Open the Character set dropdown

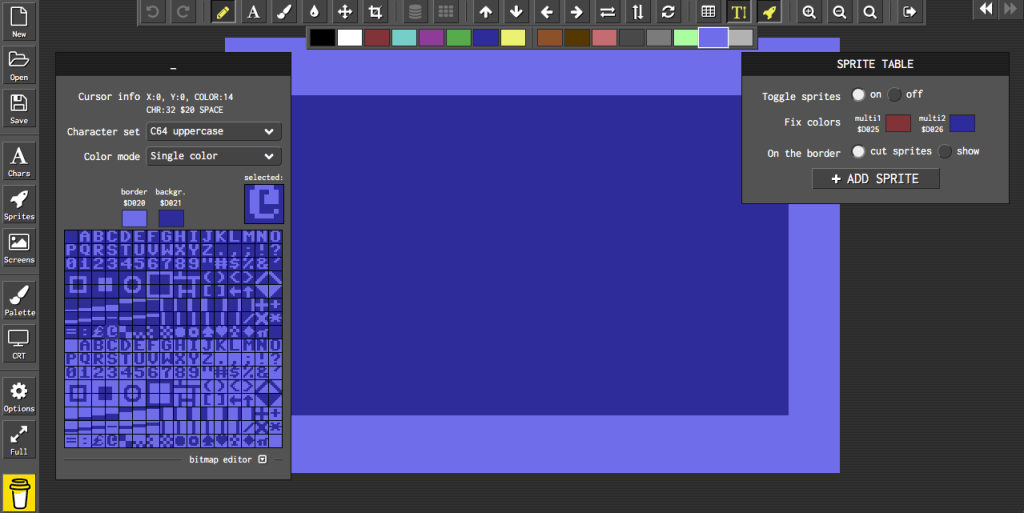click(213, 132)
